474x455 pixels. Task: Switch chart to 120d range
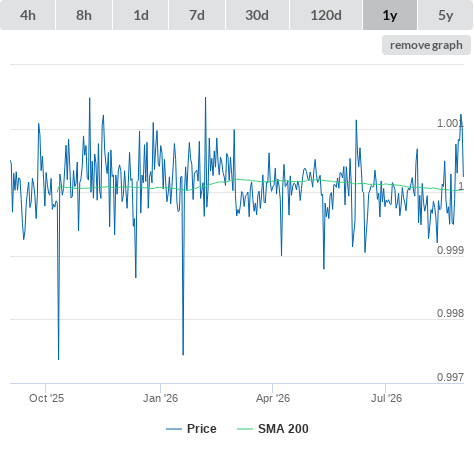coord(326,15)
